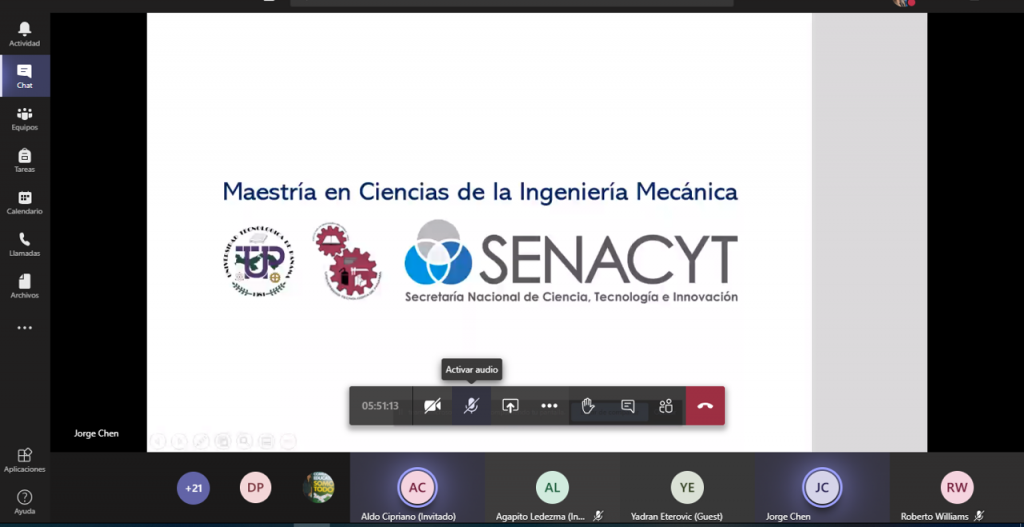Open Aplicaciones in the sidebar

25,460
